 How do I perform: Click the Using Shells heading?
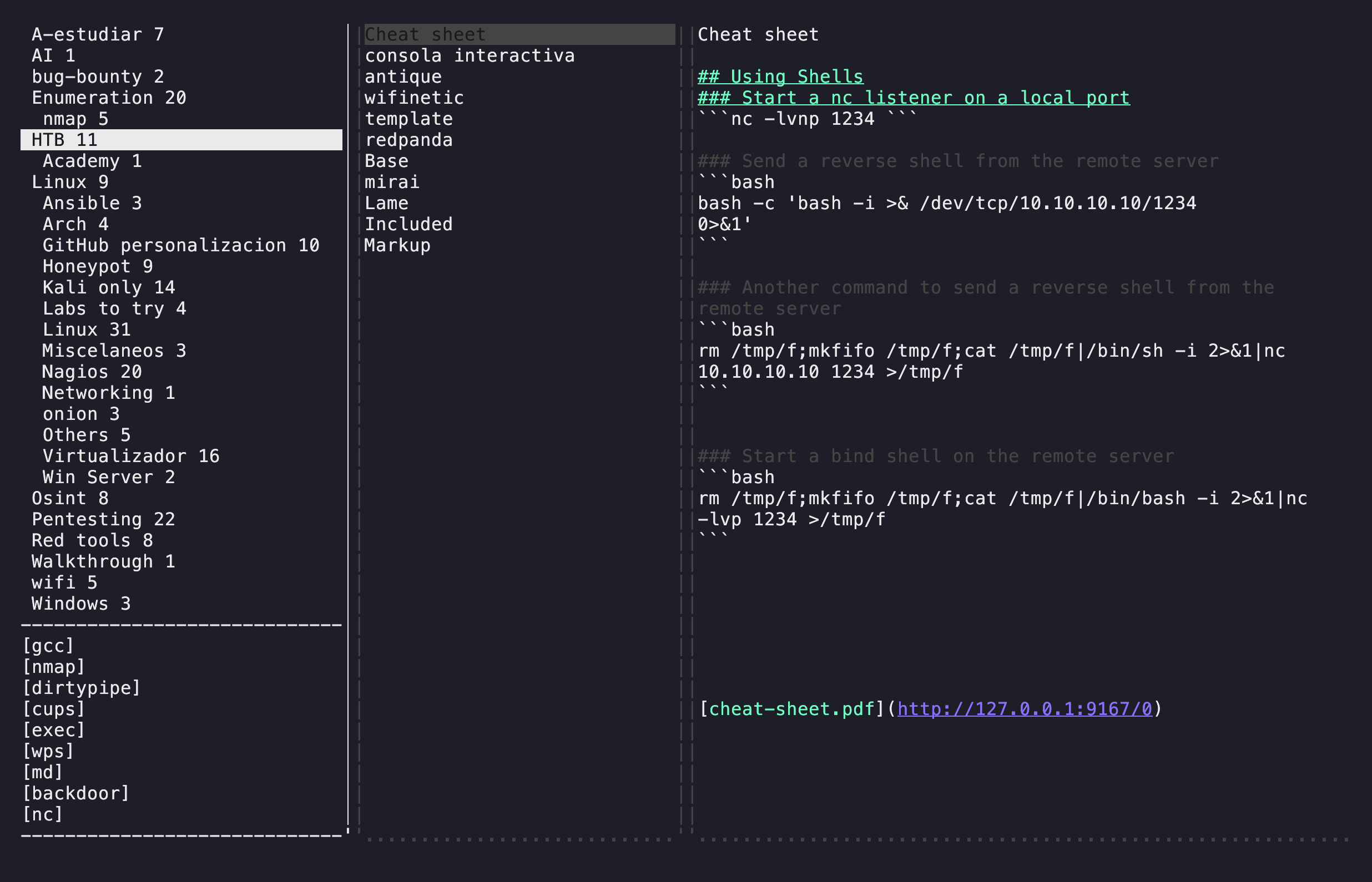[x=780, y=77]
